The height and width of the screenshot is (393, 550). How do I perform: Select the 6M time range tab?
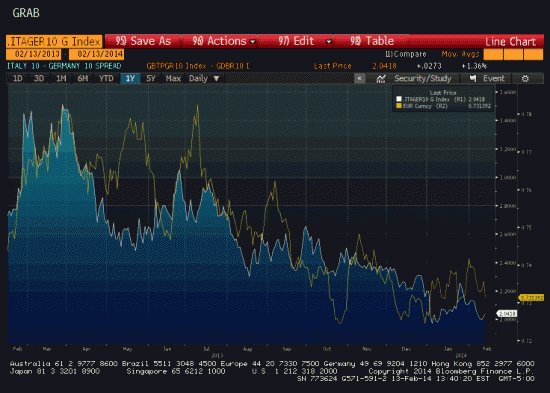pyautogui.click(x=83, y=78)
